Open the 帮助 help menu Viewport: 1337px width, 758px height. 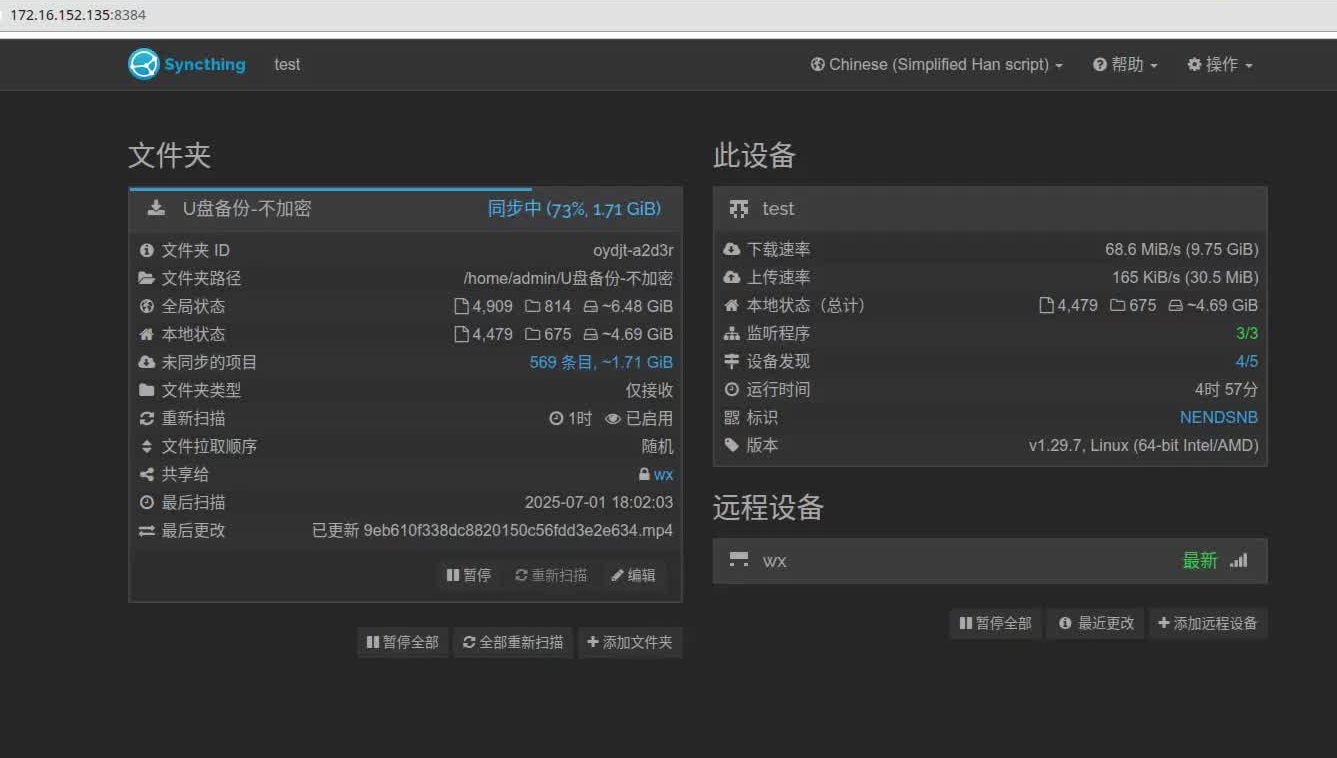click(x=1125, y=64)
